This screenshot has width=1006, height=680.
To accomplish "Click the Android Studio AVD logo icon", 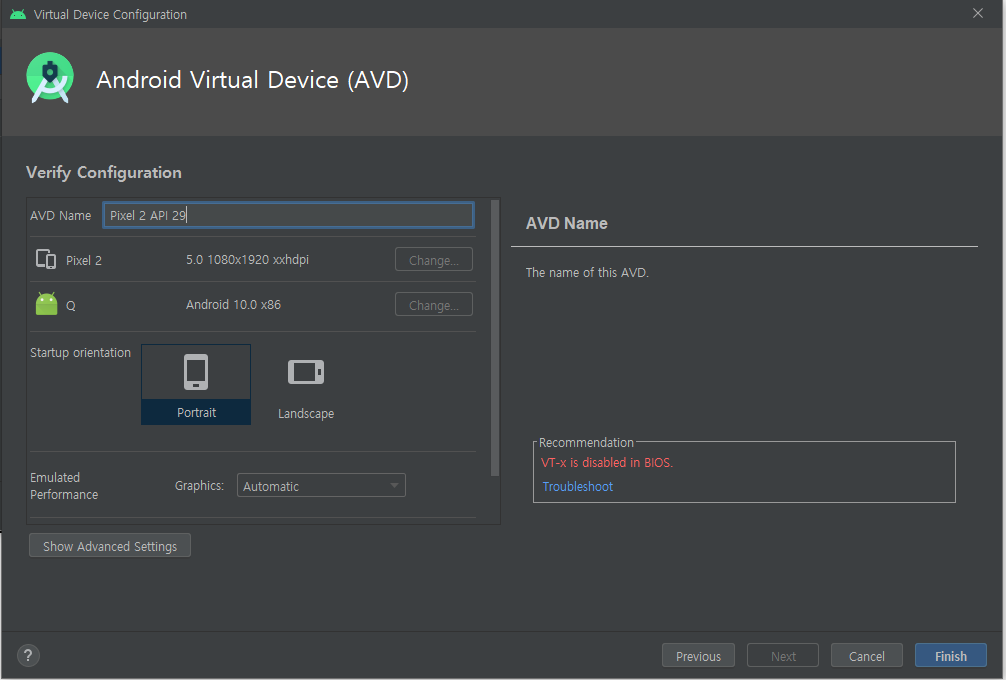I will coord(49,78).
